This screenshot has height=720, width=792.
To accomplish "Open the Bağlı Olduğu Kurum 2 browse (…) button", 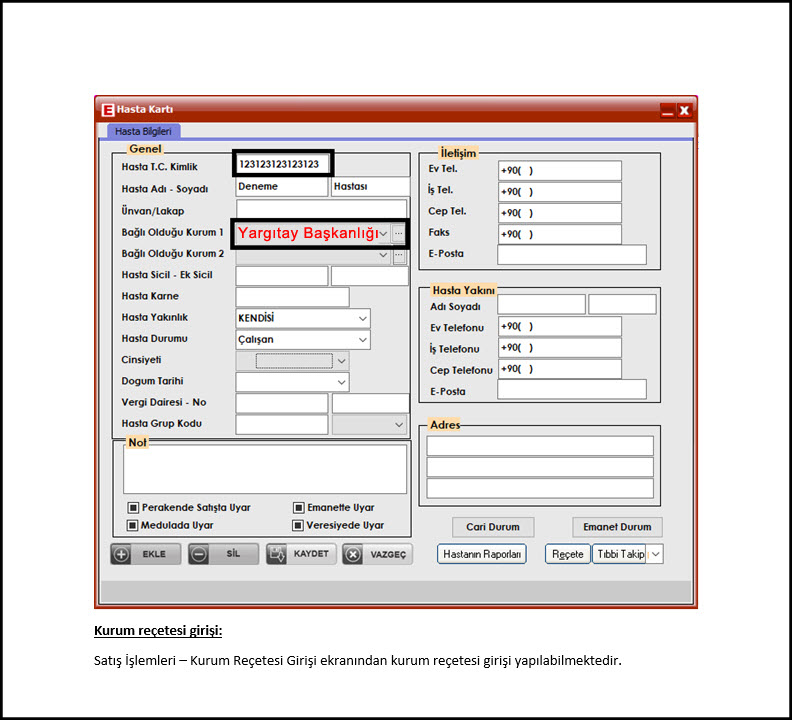I will (399, 255).
